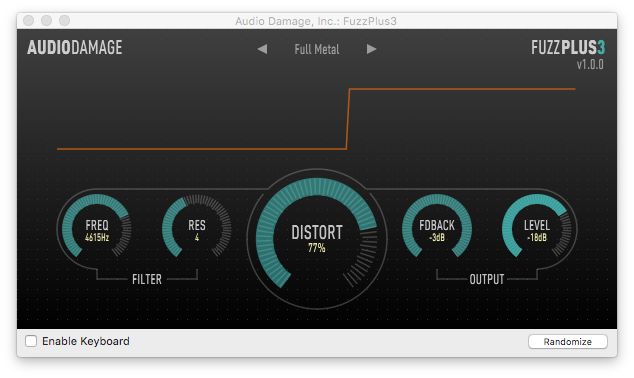The width and height of the screenshot is (634, 378).
Task: Click the OUTPUT section label
Action: pyautogui.click(x=486, y=279)
